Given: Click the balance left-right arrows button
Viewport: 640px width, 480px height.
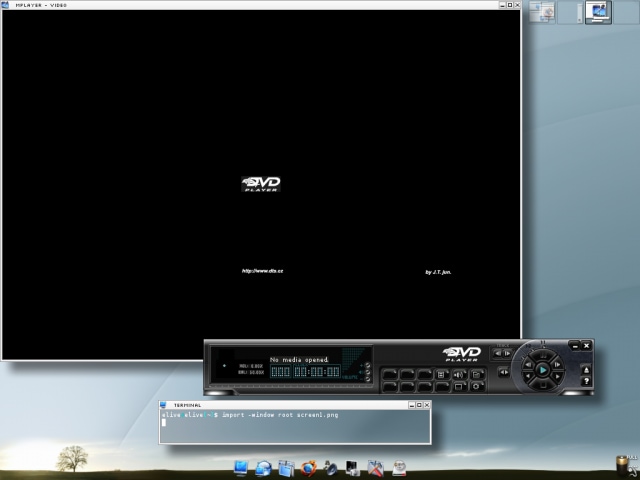Looking at the screenshot, I should tap(504, 372).
